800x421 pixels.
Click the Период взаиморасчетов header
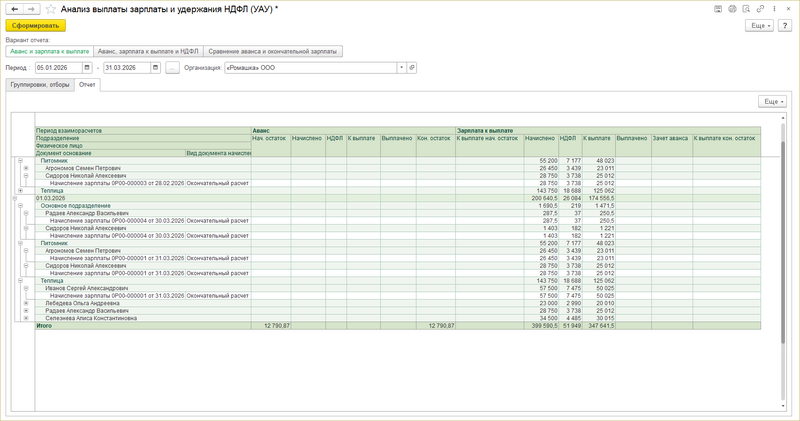(143, 131)
